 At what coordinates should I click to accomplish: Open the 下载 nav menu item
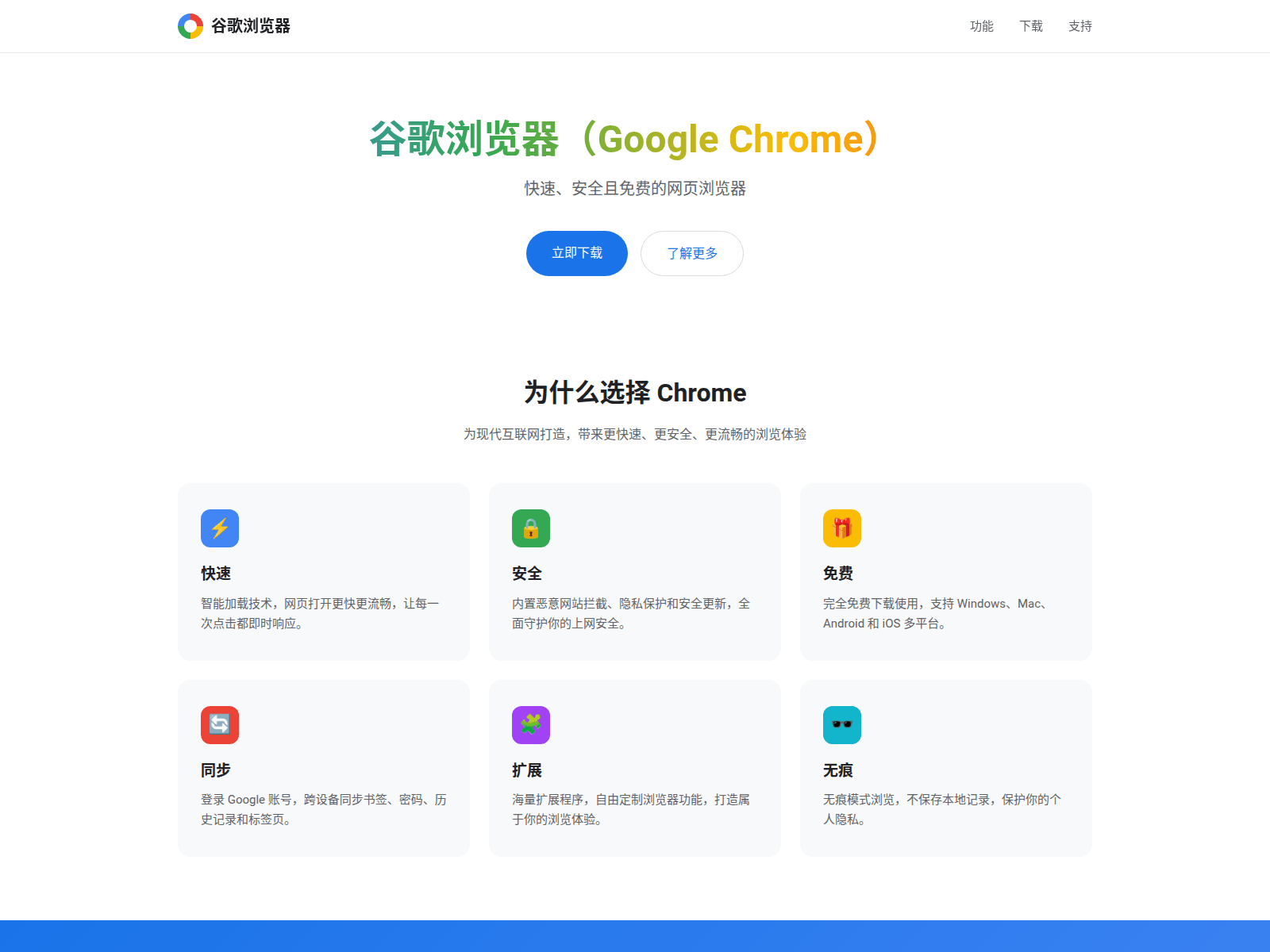1031,26
